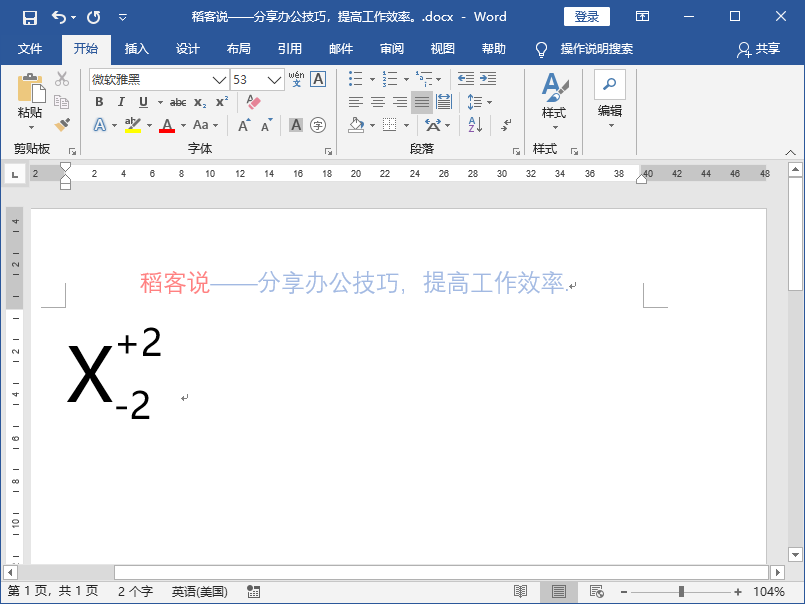Open the font name dropdown
Viewport: 805px width, 604px height.
[219, 80]
